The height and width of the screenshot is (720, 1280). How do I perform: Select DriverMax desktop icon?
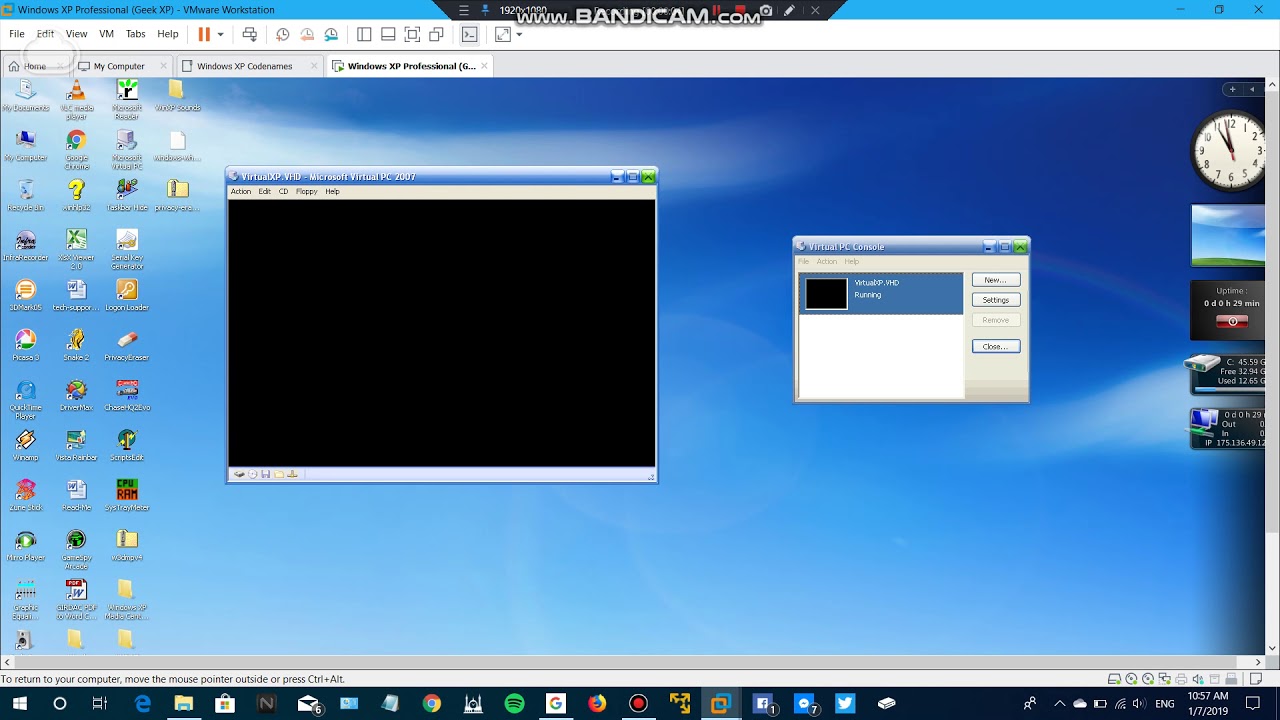click(76, 395)
